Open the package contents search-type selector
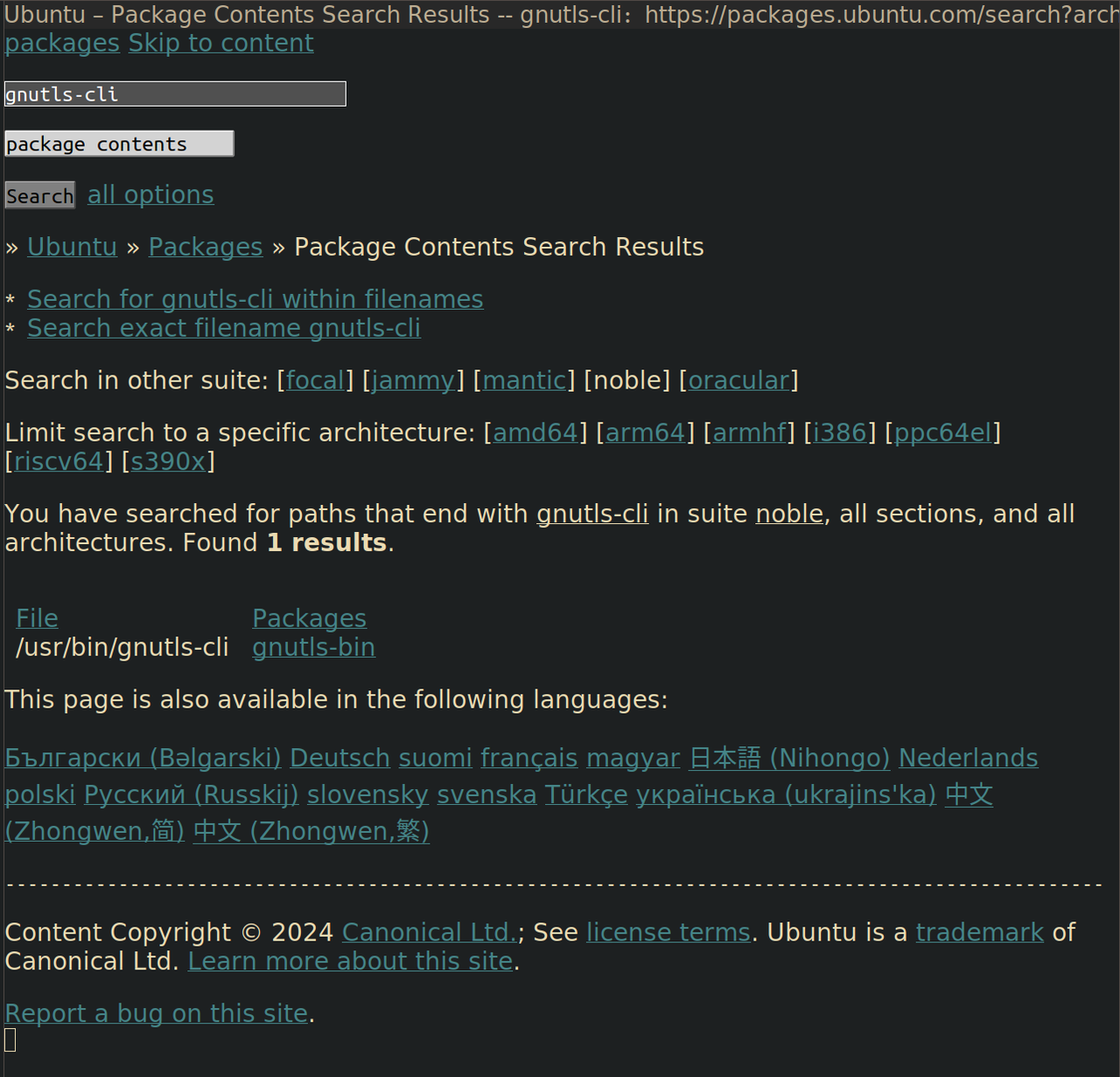This screenshot has width=1120, height=1077. (119, 143)
